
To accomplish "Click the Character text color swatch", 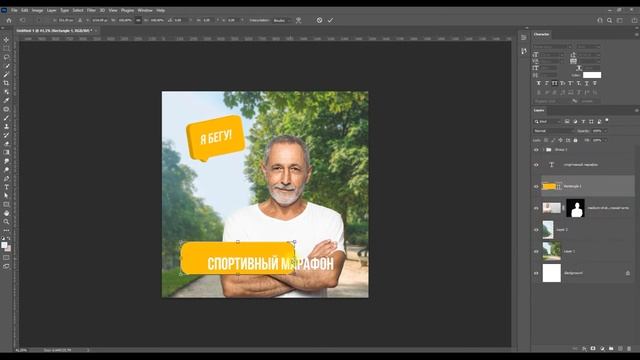I will 592,75.
